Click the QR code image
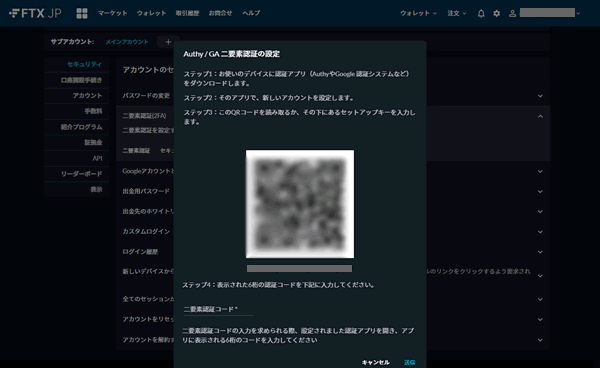This screenshot has height=368, width=600. (x=300, y=204)
